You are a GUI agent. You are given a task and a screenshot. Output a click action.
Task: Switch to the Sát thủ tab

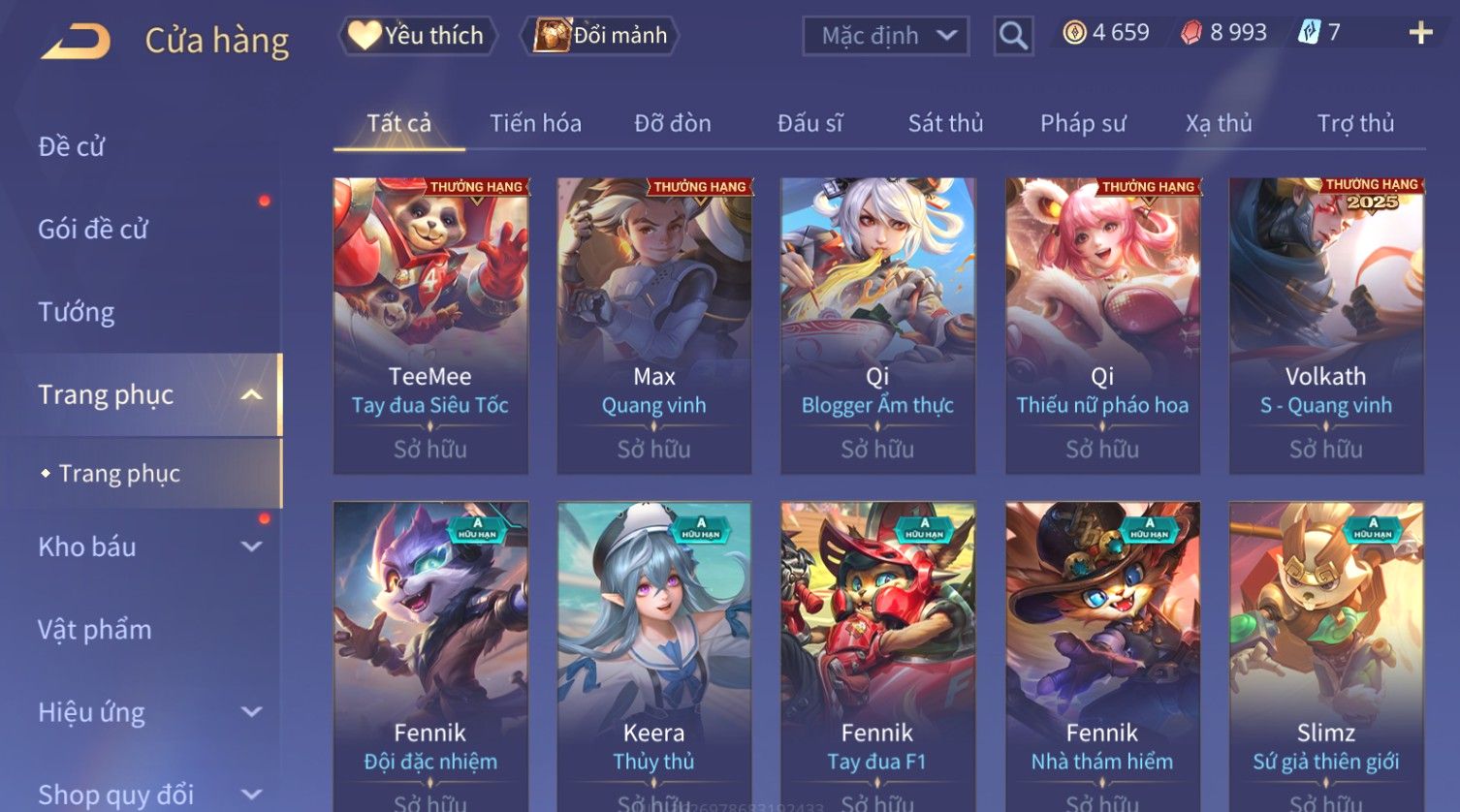945,124
